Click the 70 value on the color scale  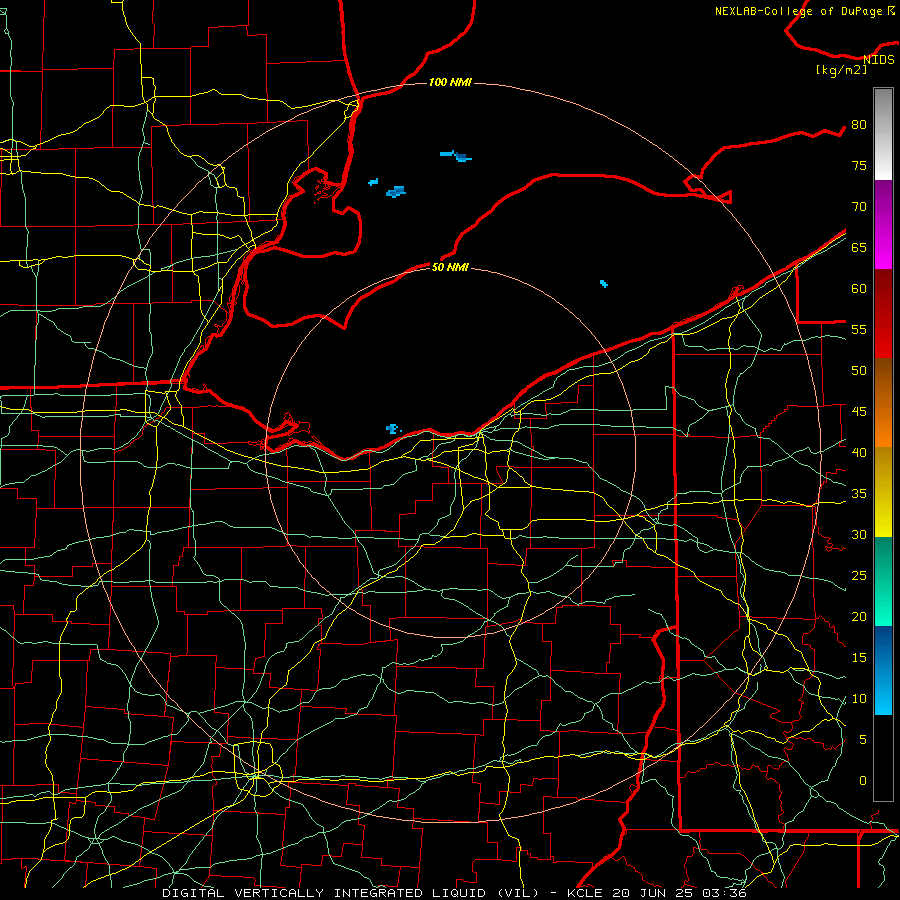pos(859,207)
